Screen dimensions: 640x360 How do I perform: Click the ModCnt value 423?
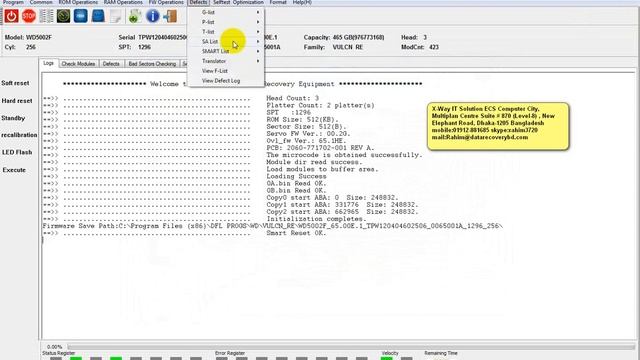[x=434, y=47]
